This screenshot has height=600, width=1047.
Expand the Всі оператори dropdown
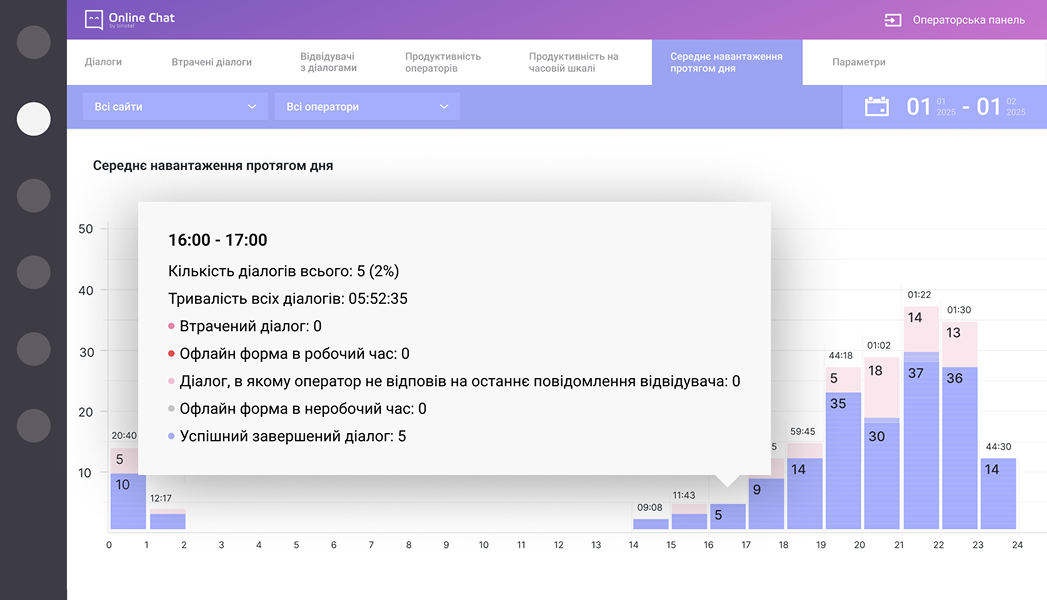click(367, 107)
